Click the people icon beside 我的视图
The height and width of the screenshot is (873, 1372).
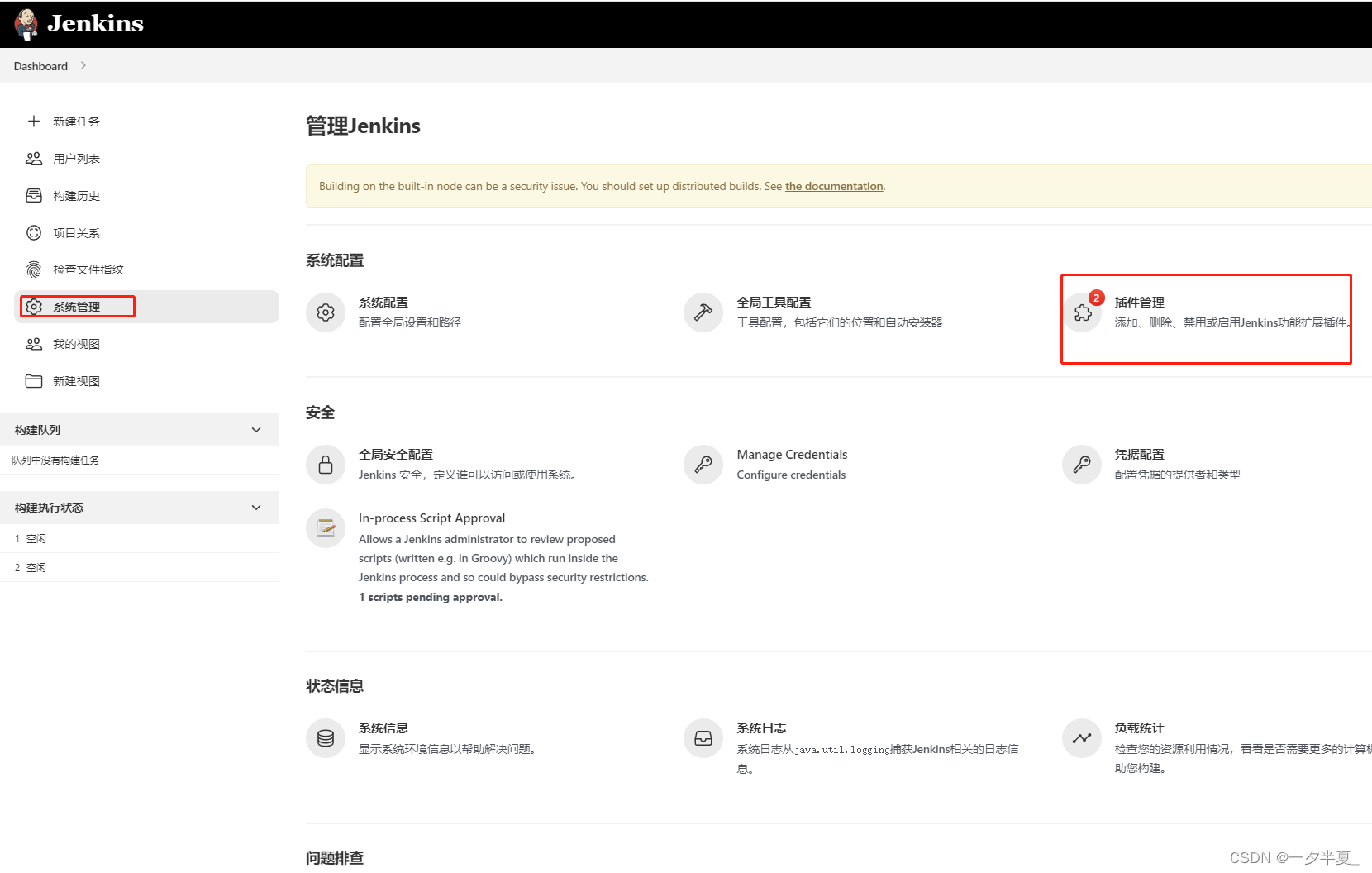point(34,344)
